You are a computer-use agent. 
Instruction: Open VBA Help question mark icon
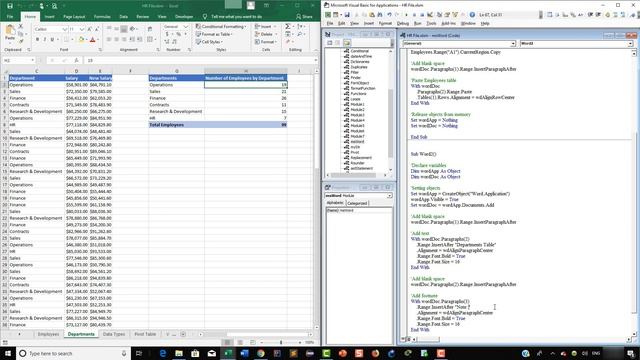472,15
